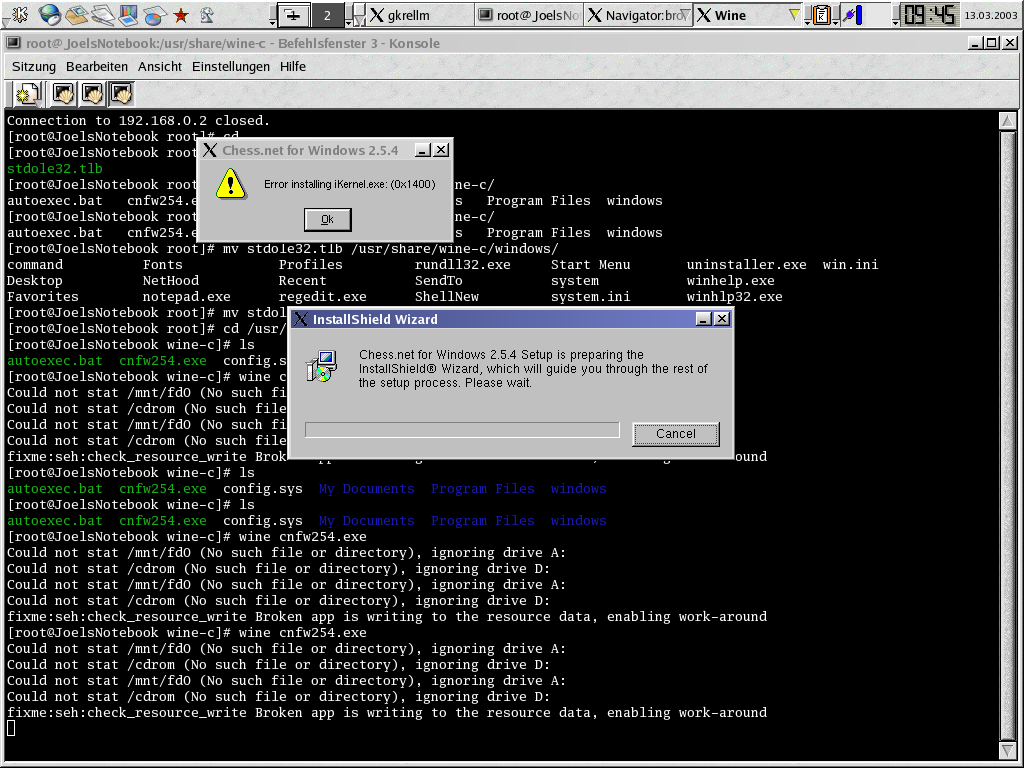Image resolution: width=1024 pixels, height=768 pixels.
Task: Cancel the InstallShield Wizard setup
Action: 675,434
